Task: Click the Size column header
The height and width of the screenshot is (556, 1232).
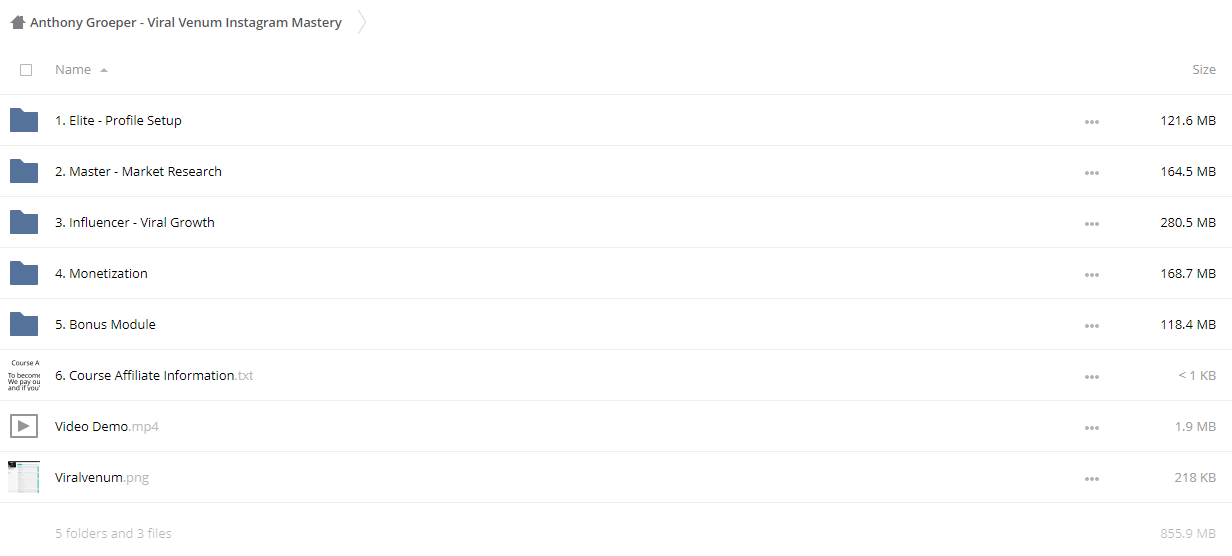Action: point(1204,70)
